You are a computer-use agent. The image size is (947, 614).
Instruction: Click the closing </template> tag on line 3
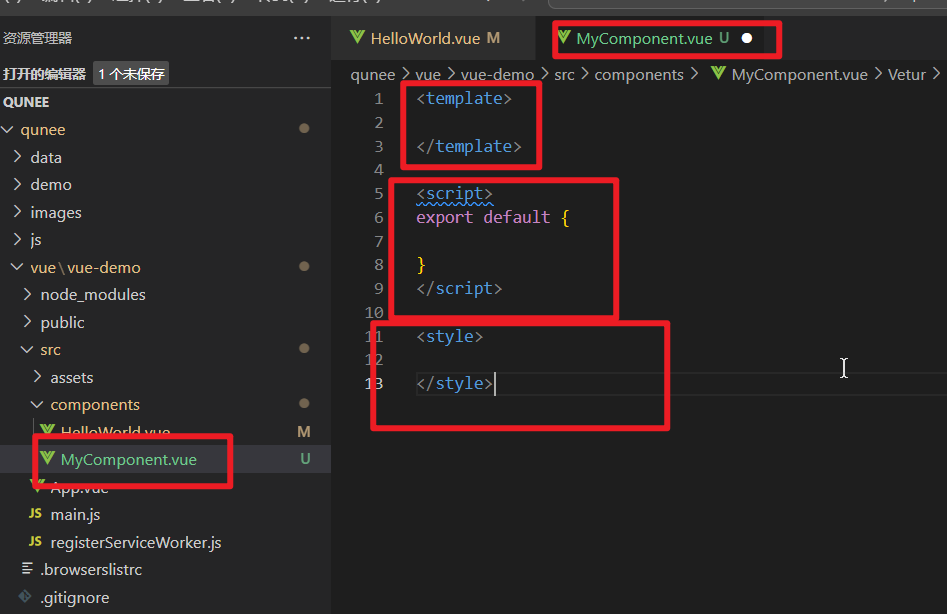pos(469,146)
